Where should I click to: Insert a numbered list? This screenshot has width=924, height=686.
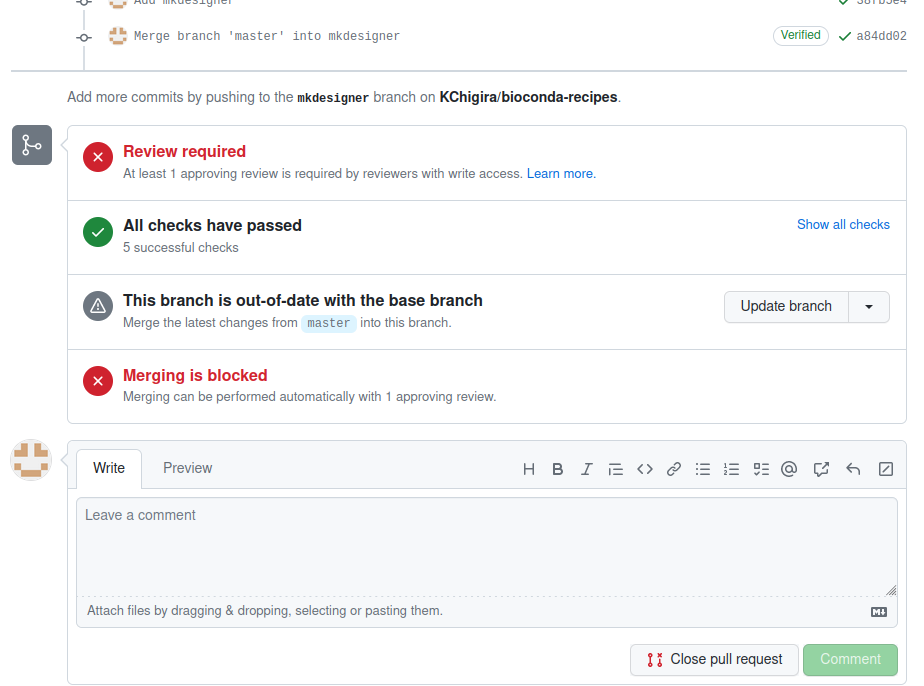[x=731, y=469]
